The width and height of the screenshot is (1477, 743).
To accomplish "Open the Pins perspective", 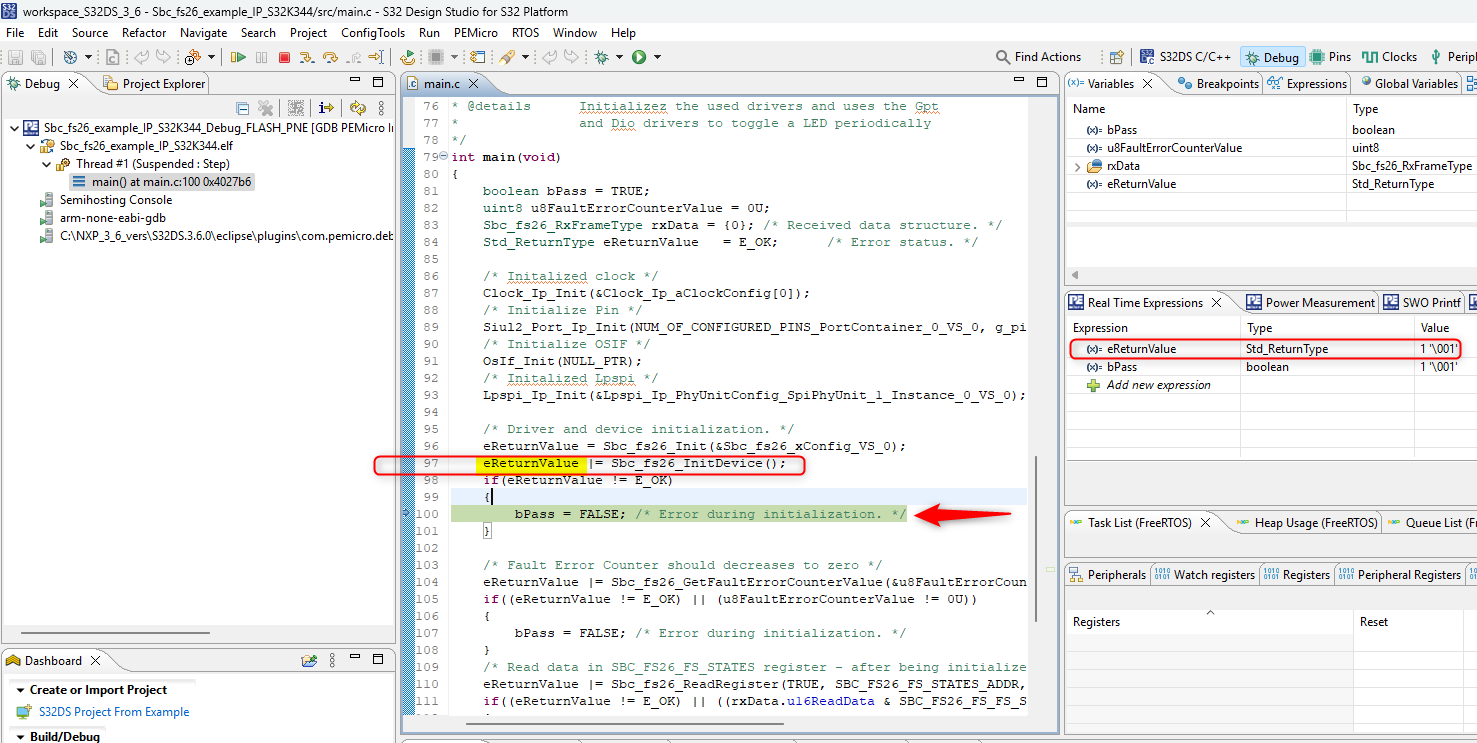I will click(x=1331, y=57).
